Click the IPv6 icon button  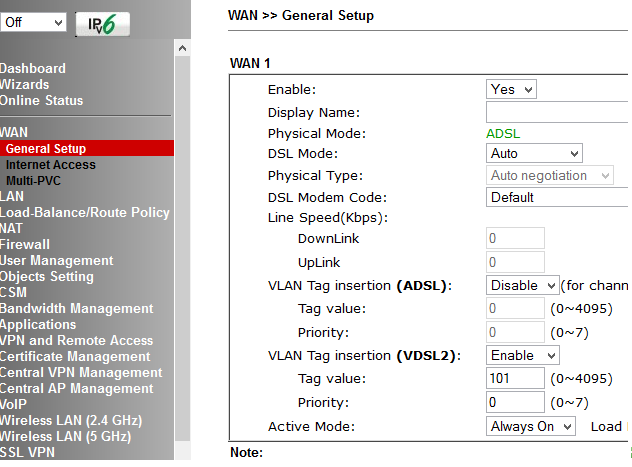[102, 23]
